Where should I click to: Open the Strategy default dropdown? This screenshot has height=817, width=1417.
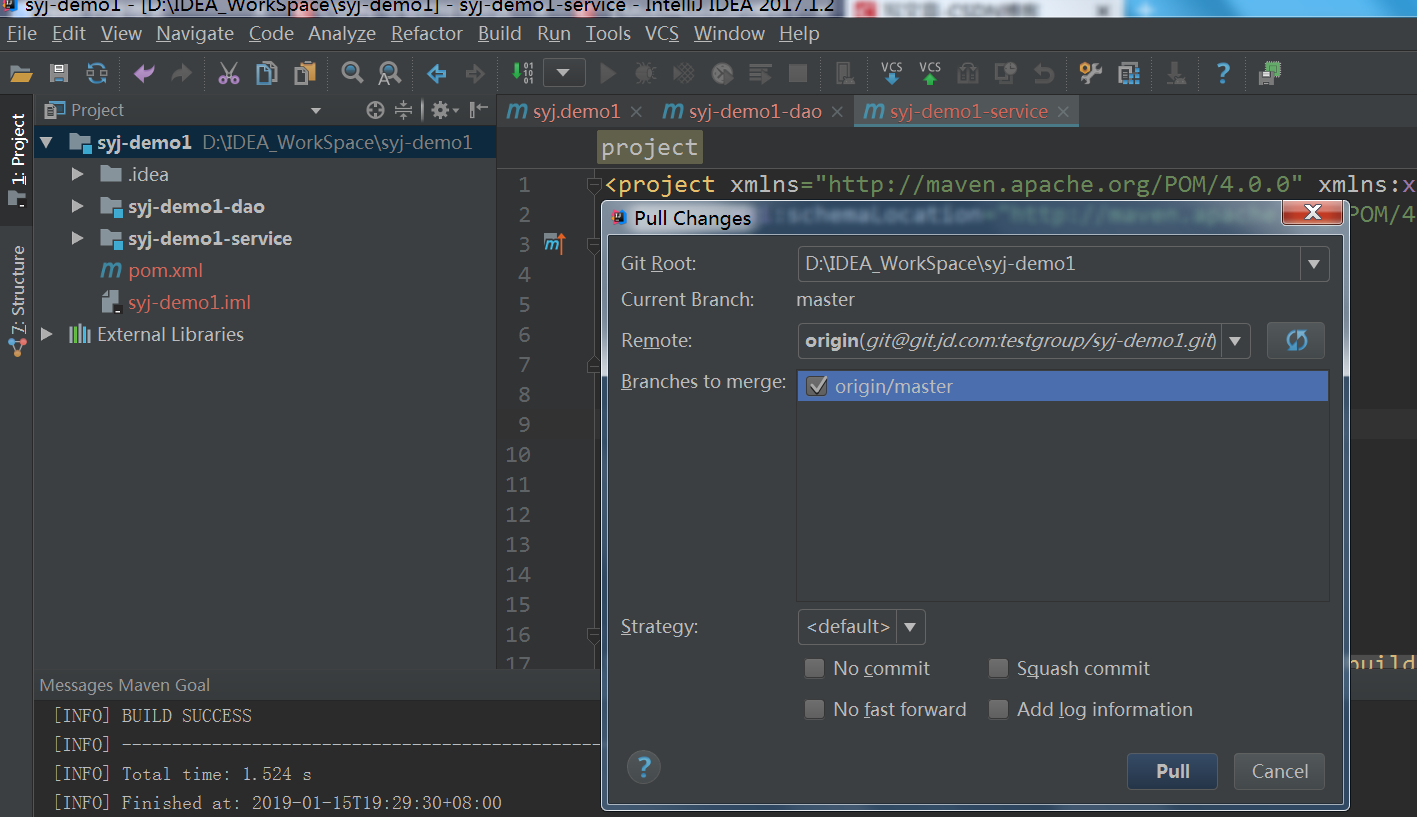910,627
